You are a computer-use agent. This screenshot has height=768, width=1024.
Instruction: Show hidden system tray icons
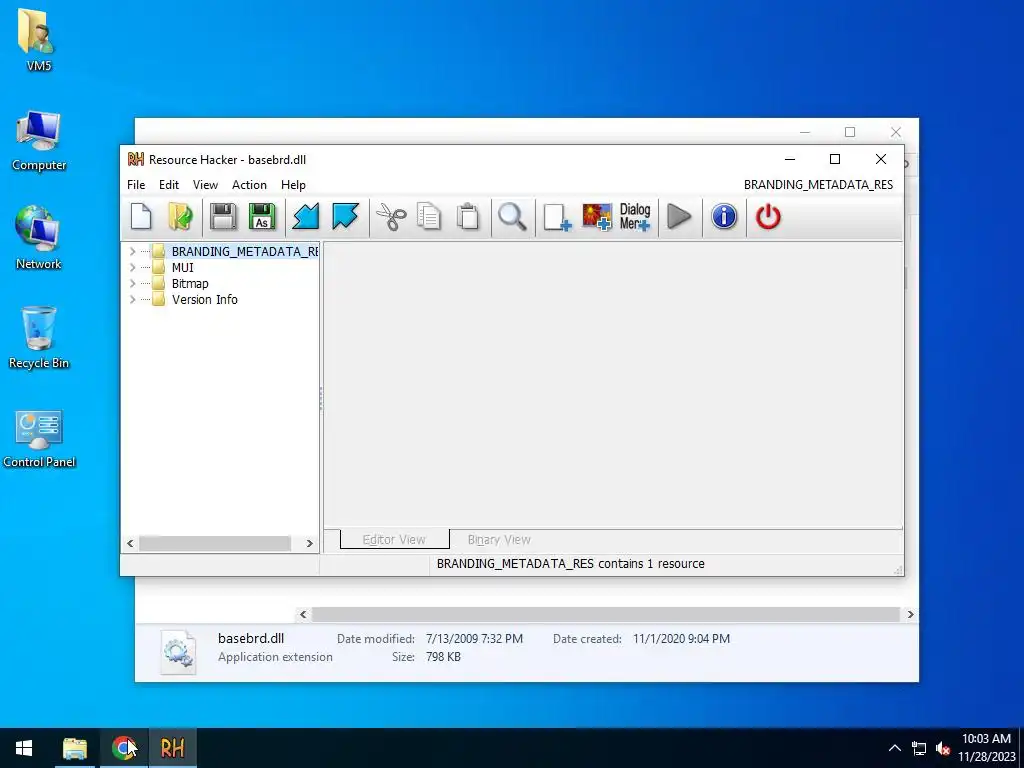coord(895,748)
